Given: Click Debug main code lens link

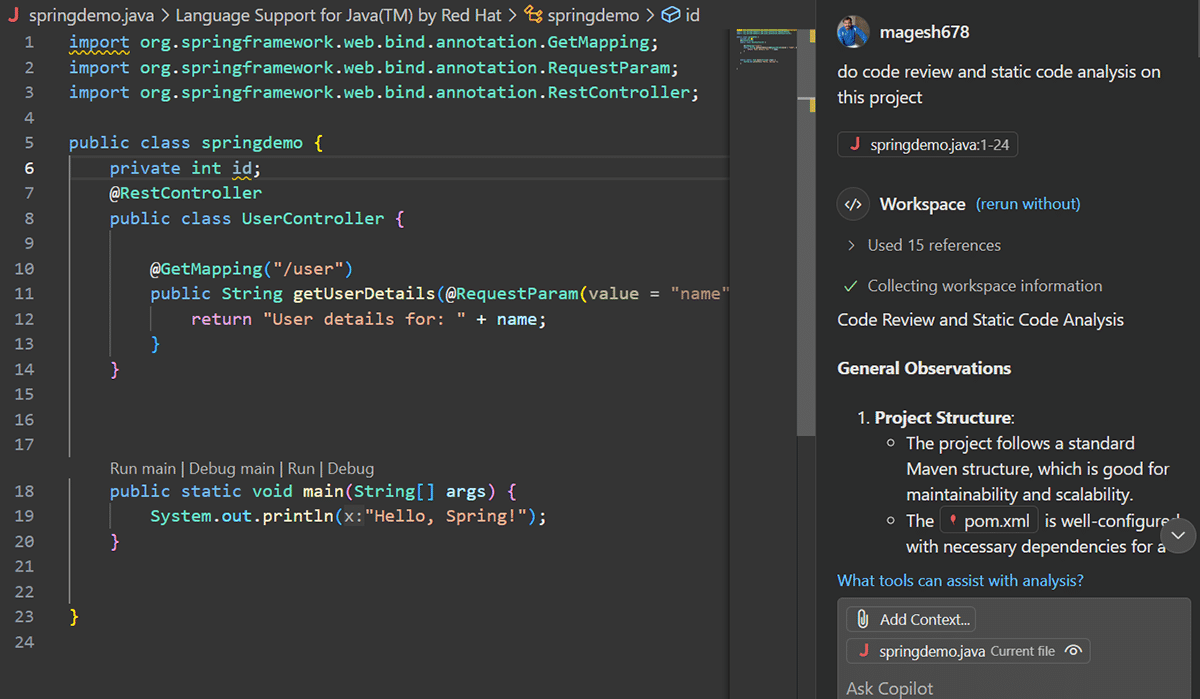Looking at the screenshot, I should 231,468.
